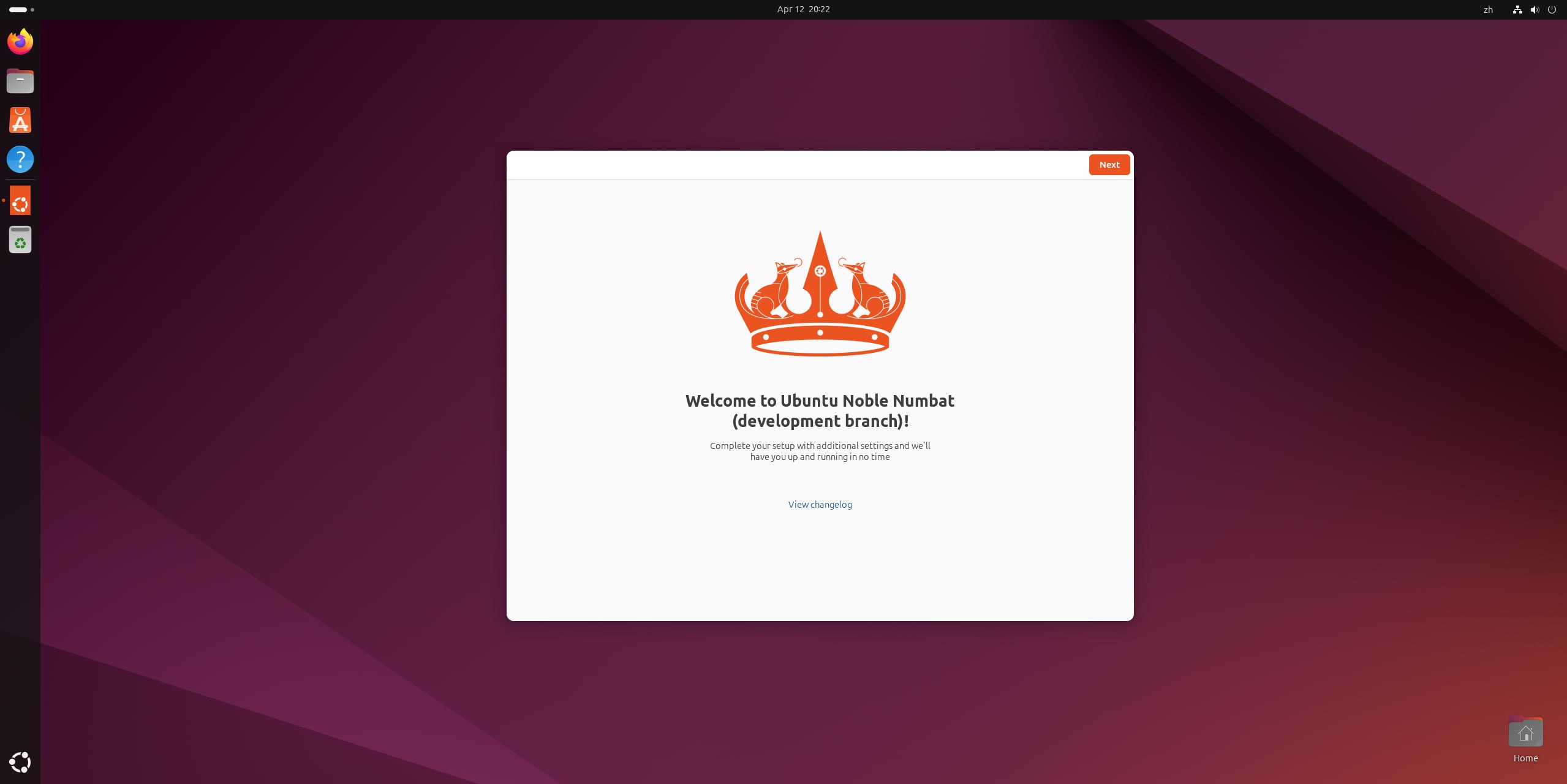Open the Ubuntu App Center icon
1567x784 pixels.
click(x=20, y=120)
